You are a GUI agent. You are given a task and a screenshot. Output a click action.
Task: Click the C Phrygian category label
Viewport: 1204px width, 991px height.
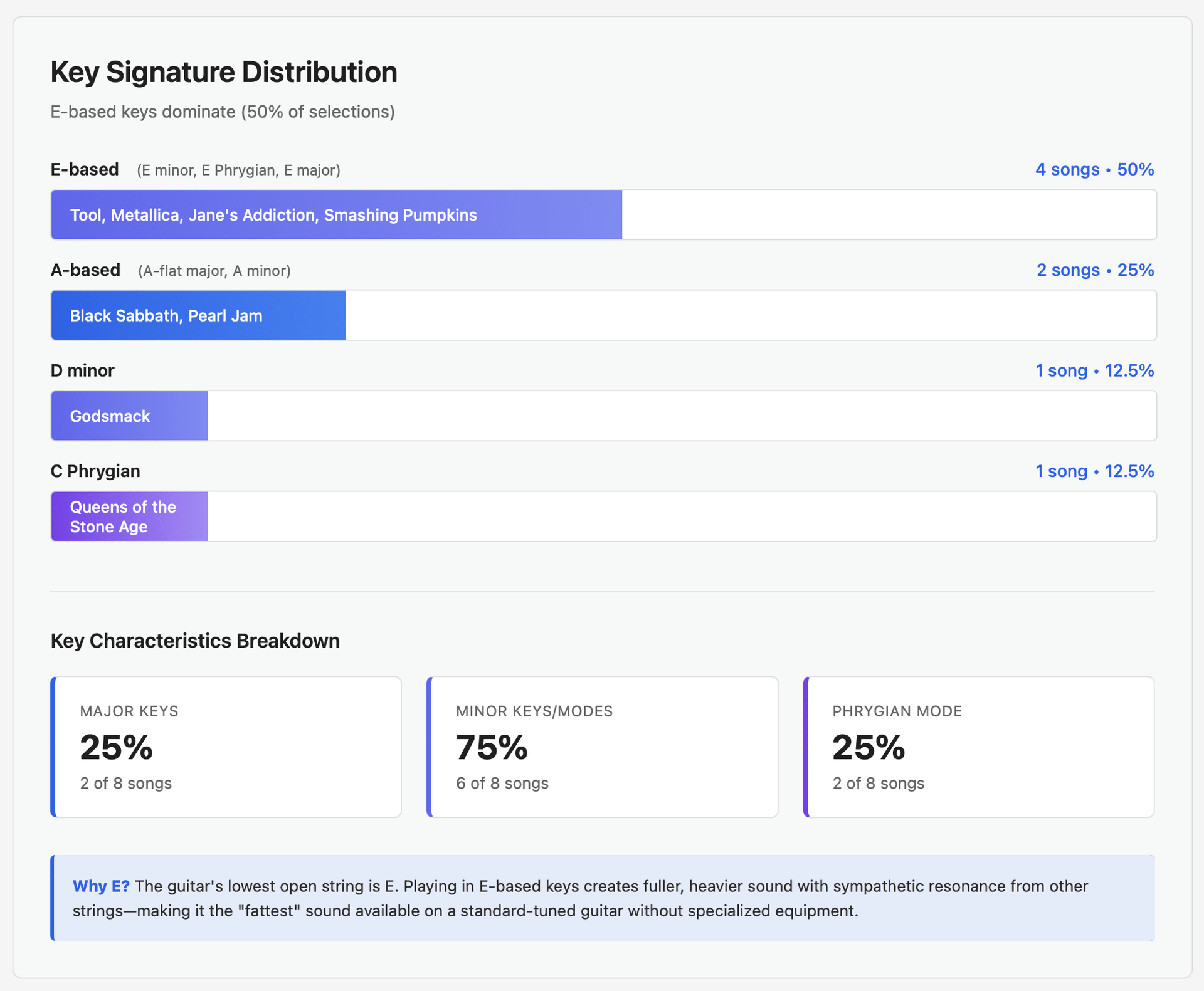tap(95, 471)
